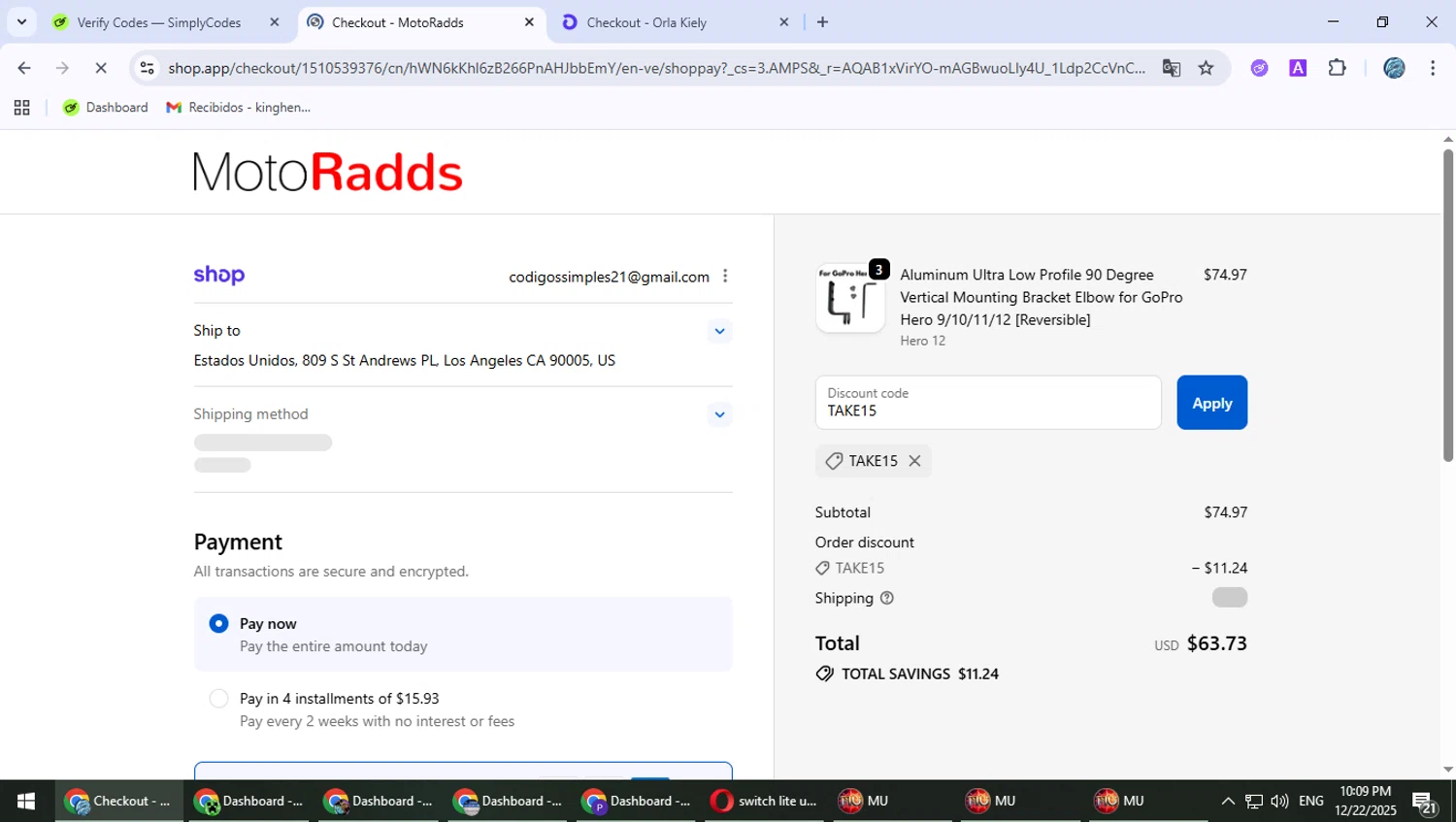
Task: Close the Orla Kiely tab
Action: tap(784, 22)
